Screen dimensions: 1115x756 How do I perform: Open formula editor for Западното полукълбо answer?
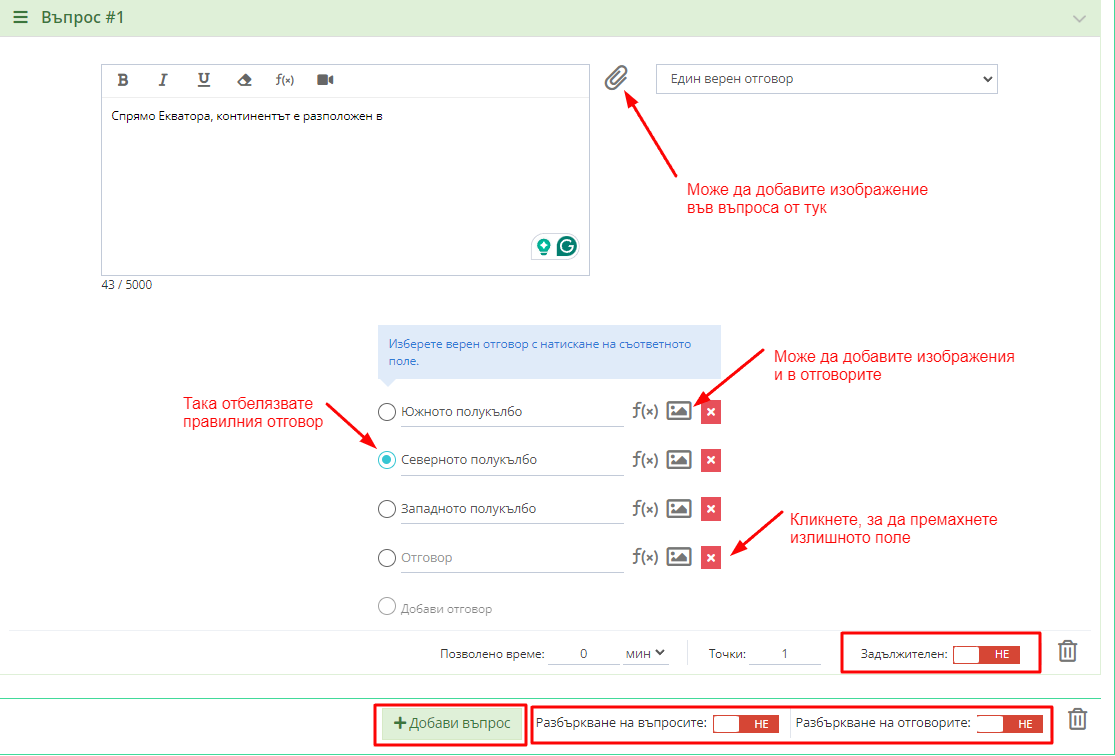point(645,509)
